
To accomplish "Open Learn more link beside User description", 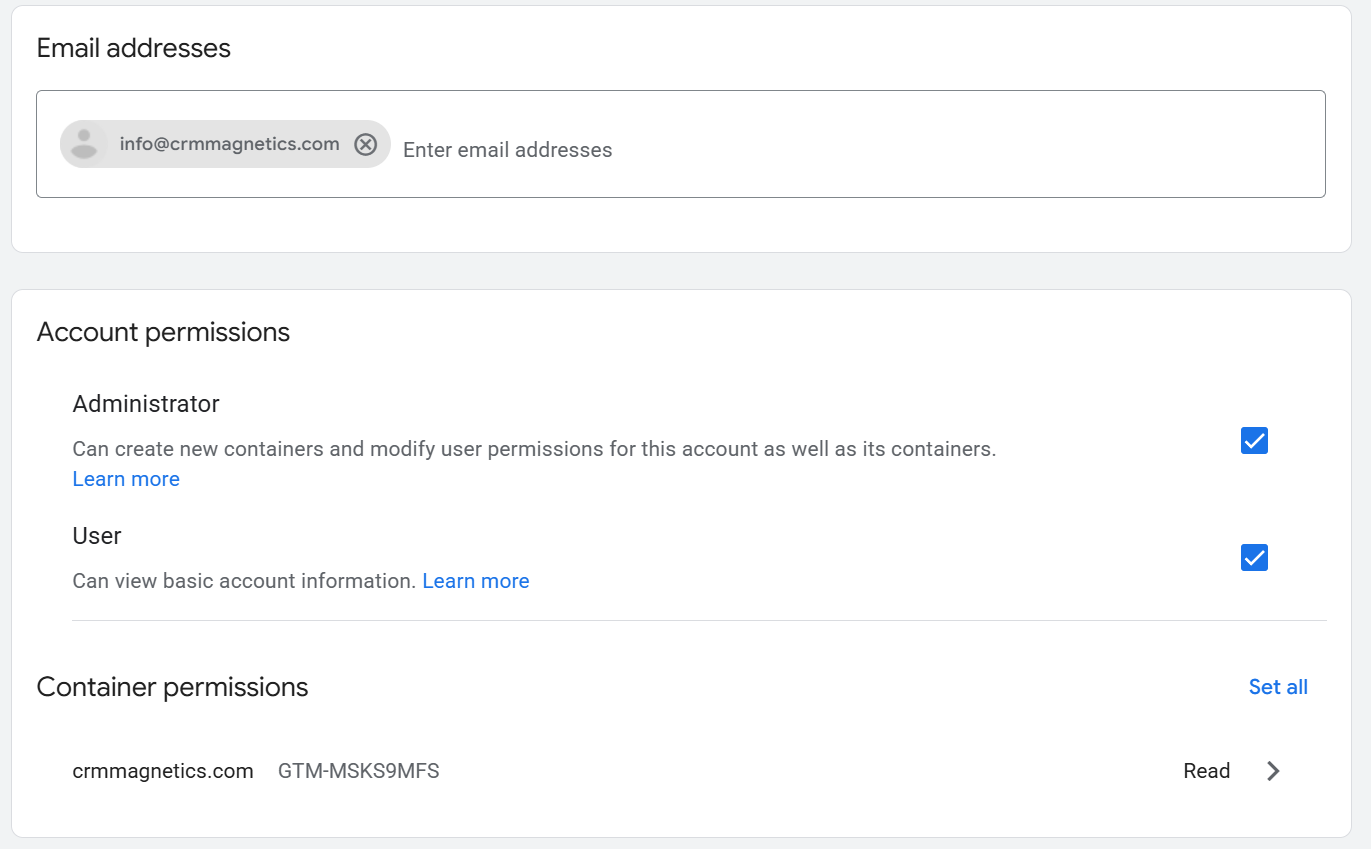I will pos(475,581).
